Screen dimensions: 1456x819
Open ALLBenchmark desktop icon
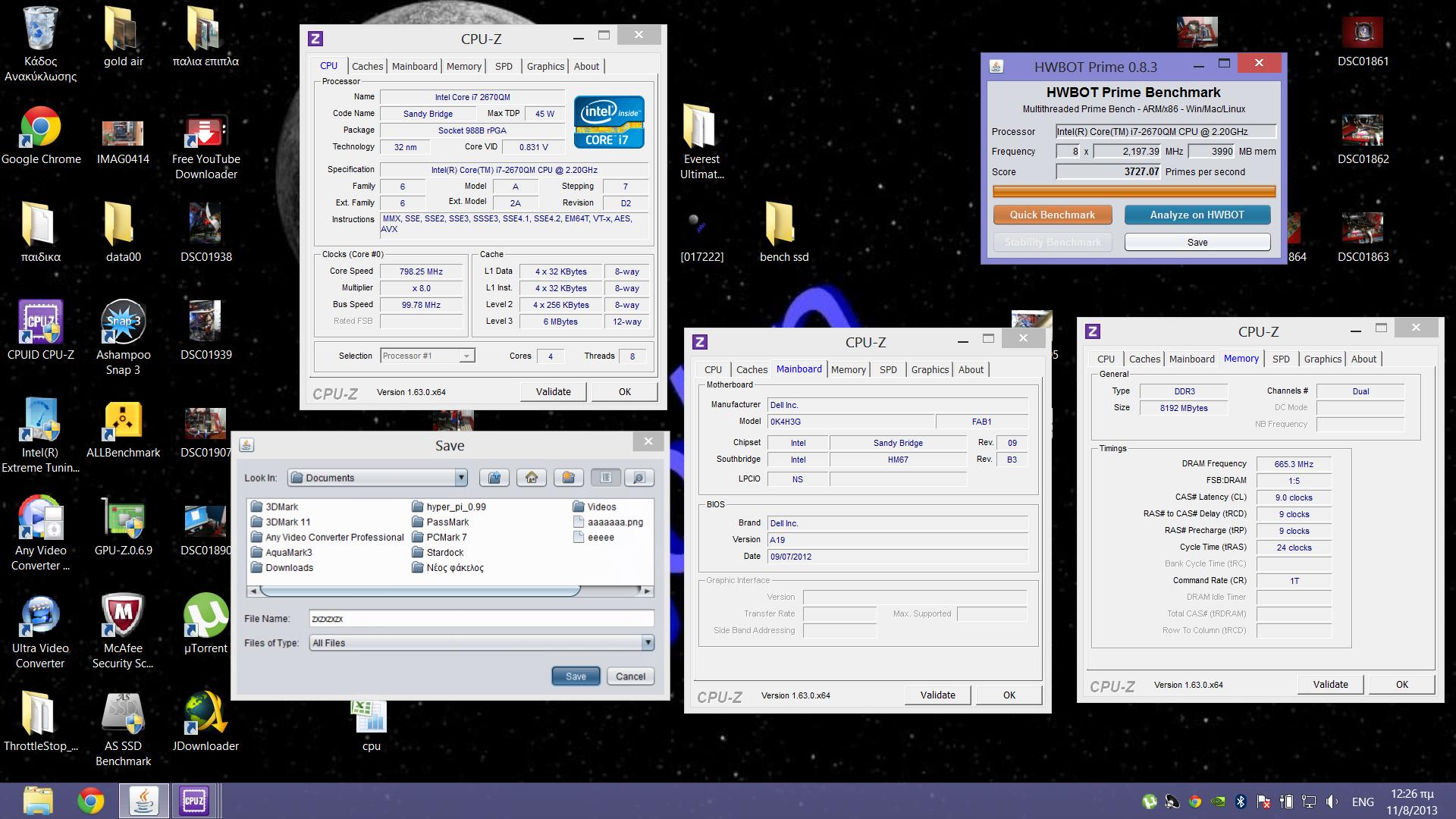pos(123,428)
